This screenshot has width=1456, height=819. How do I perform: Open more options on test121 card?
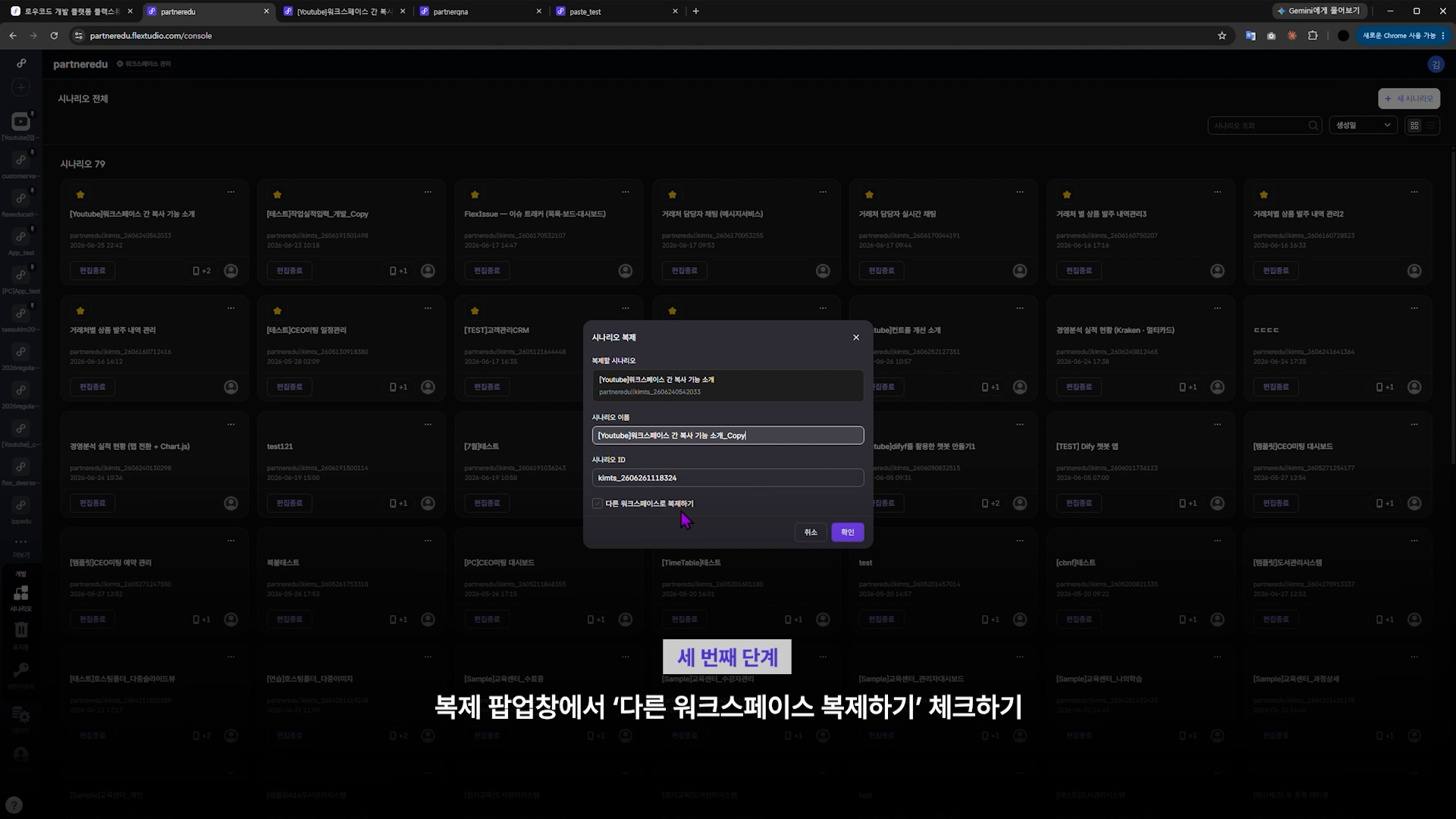click(x=428, y=425)
